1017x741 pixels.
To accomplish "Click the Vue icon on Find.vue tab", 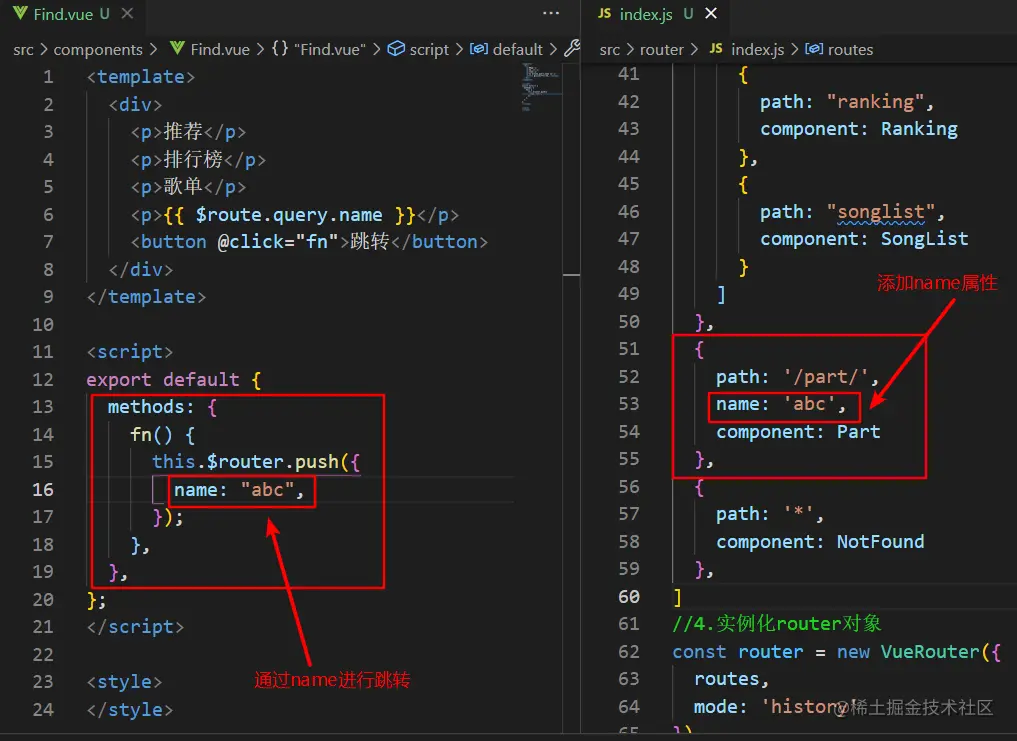I will pyautogui.click(x=20, y=13).
